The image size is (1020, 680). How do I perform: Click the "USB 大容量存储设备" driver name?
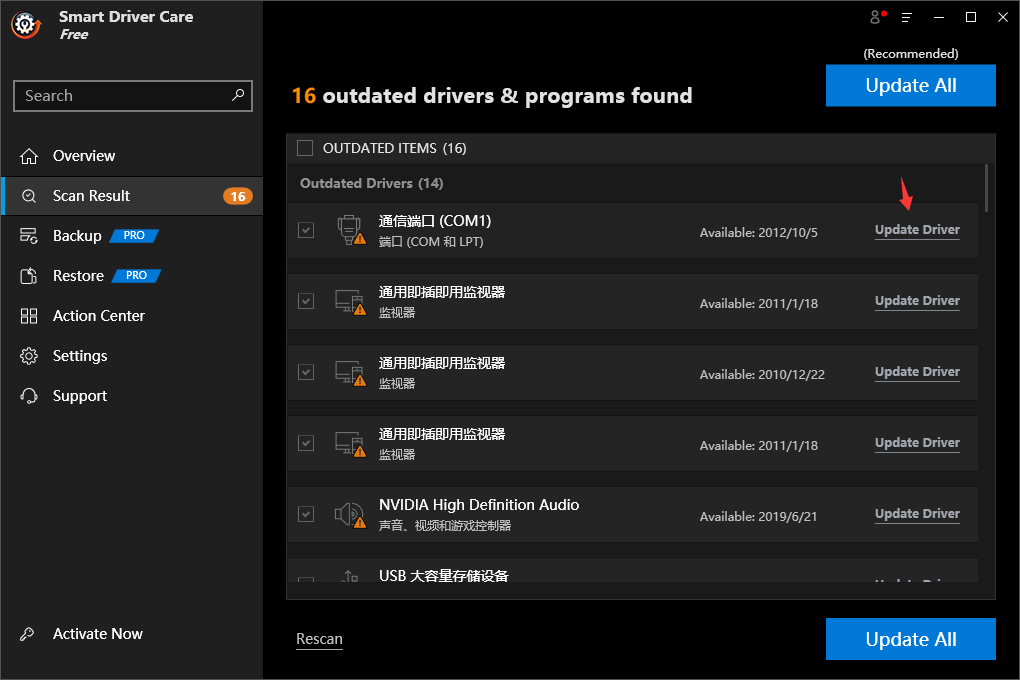coord(444,576)
